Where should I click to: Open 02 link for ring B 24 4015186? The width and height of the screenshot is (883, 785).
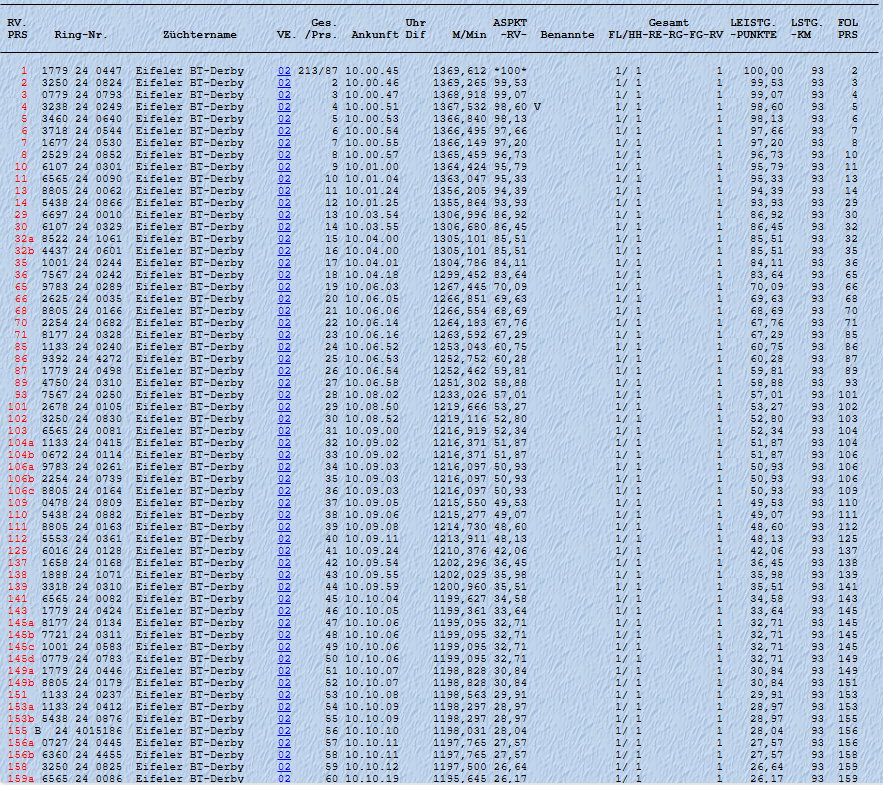(x=284, y=731)
